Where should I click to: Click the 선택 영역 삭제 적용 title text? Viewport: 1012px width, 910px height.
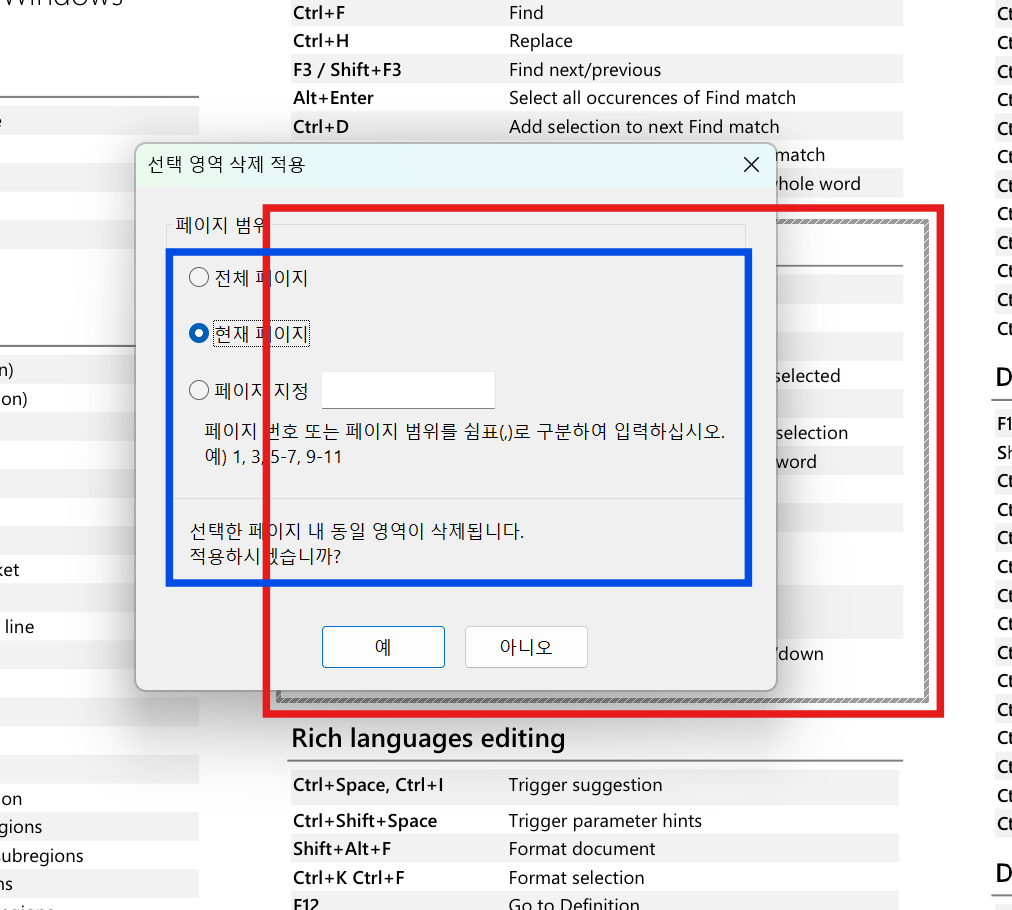(x=226, y=165)
